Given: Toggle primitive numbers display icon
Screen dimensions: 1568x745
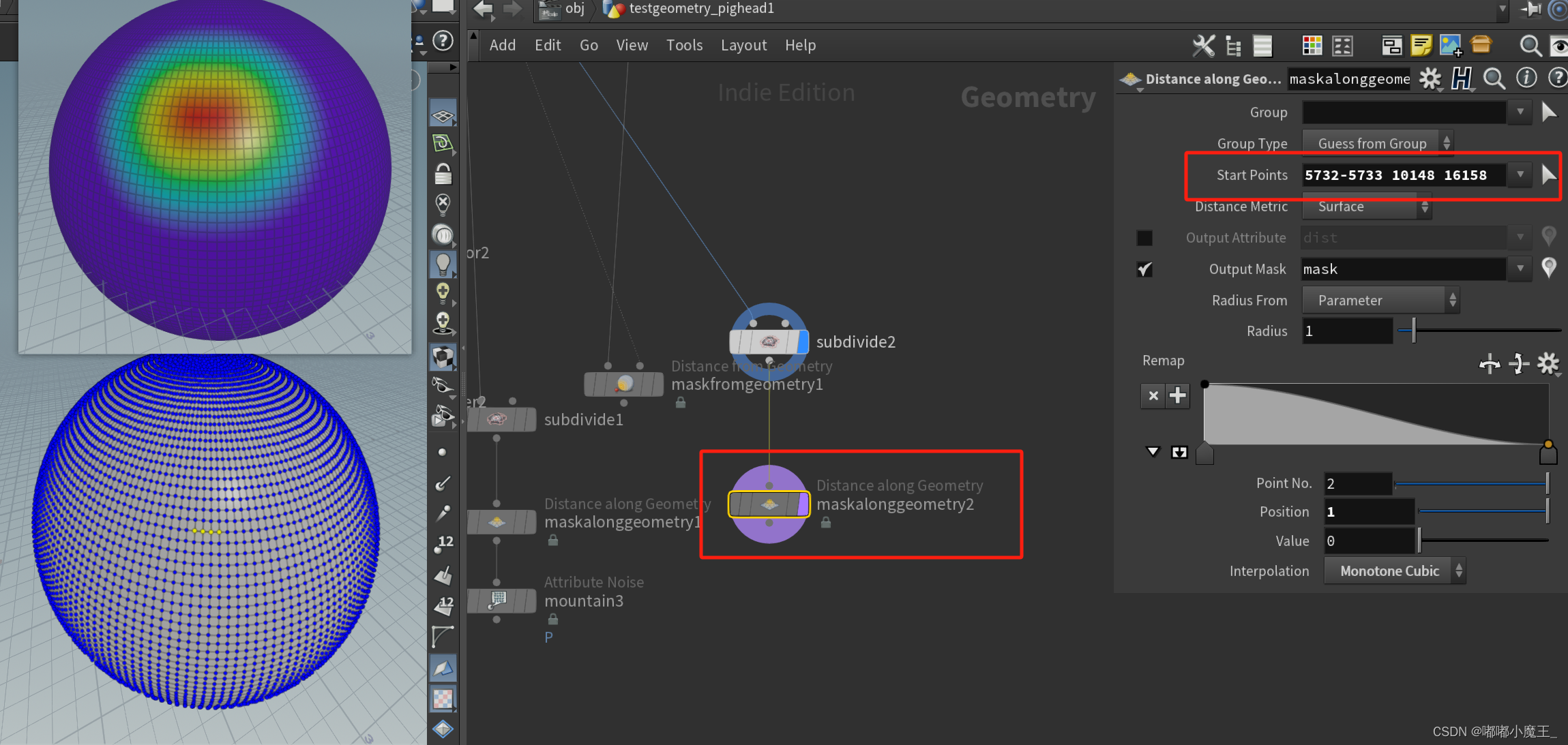Looking at the screenshot, I should (x=443, y=605).
